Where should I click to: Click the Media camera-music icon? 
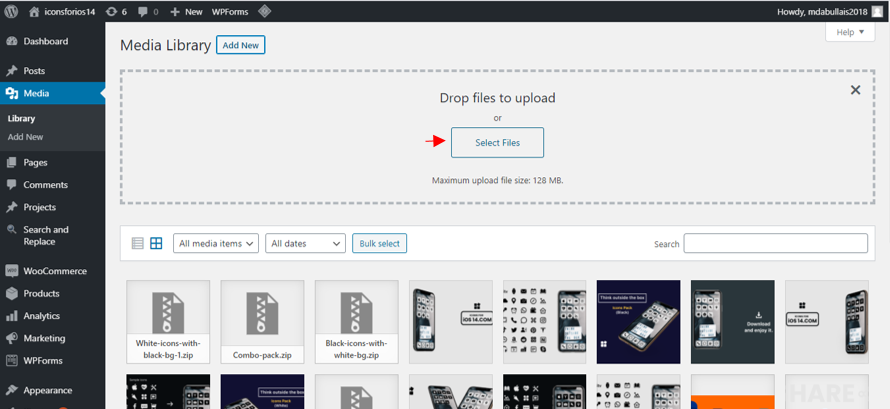(11, 94)
